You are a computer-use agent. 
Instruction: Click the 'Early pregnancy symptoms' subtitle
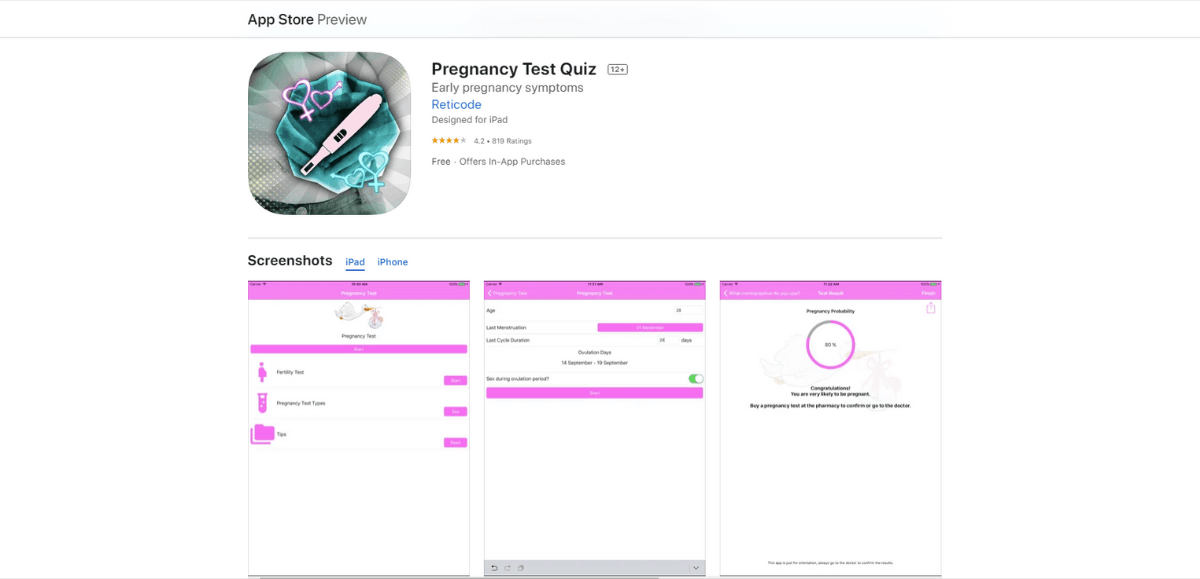507,88
